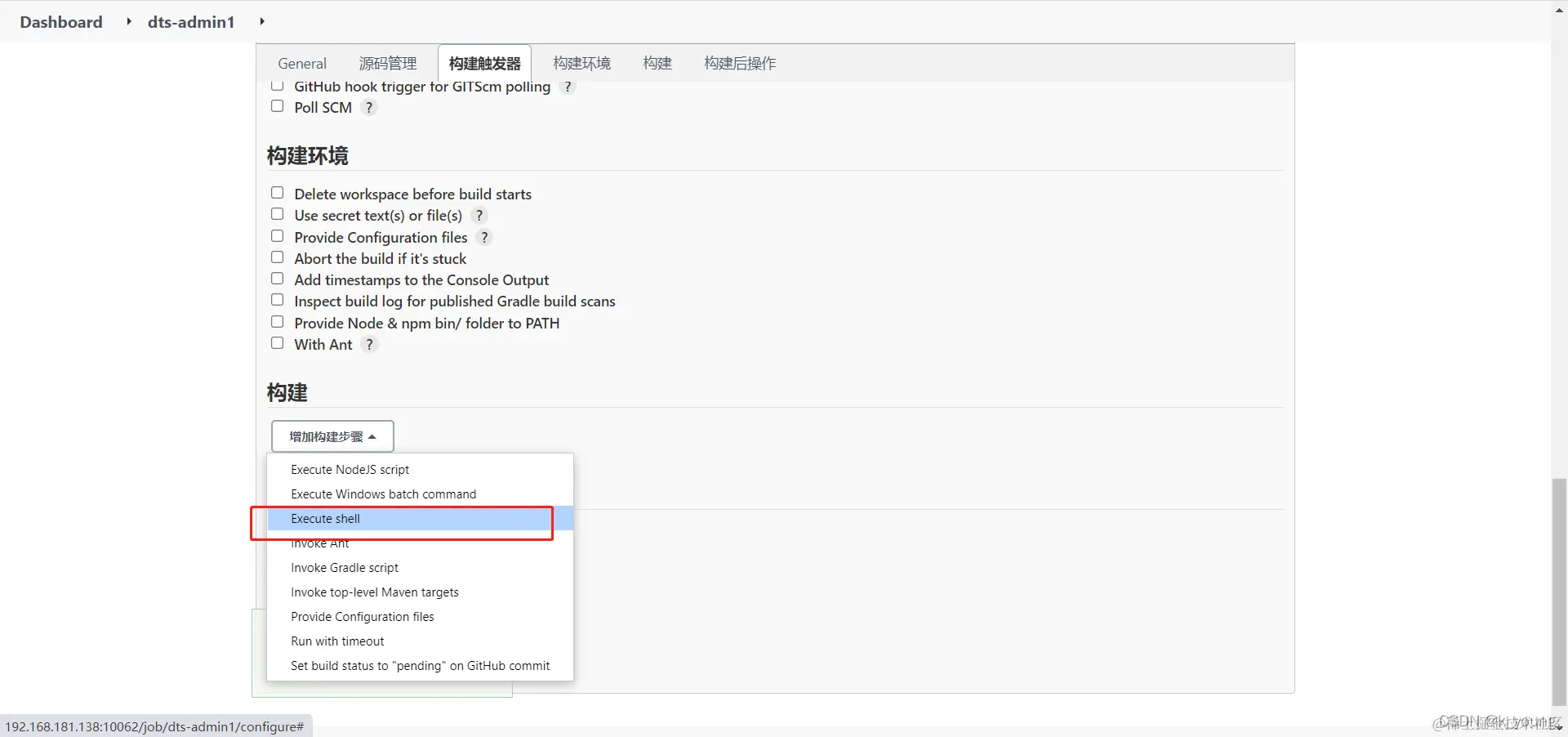Image resolution: width=1568 pixels, height=737 pixels.
Task: Choose Execute NodeJS script build step
Action: (420, 470)
